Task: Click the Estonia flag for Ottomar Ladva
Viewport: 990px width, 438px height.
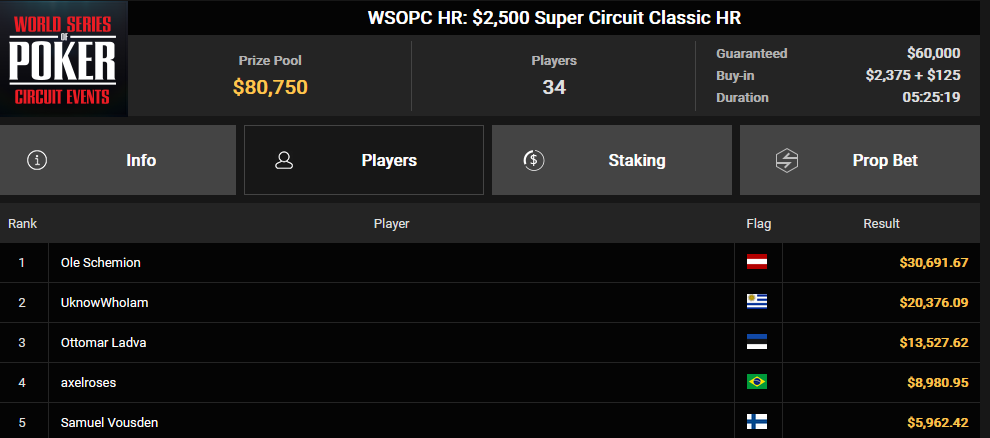Action: click(757, 342)
